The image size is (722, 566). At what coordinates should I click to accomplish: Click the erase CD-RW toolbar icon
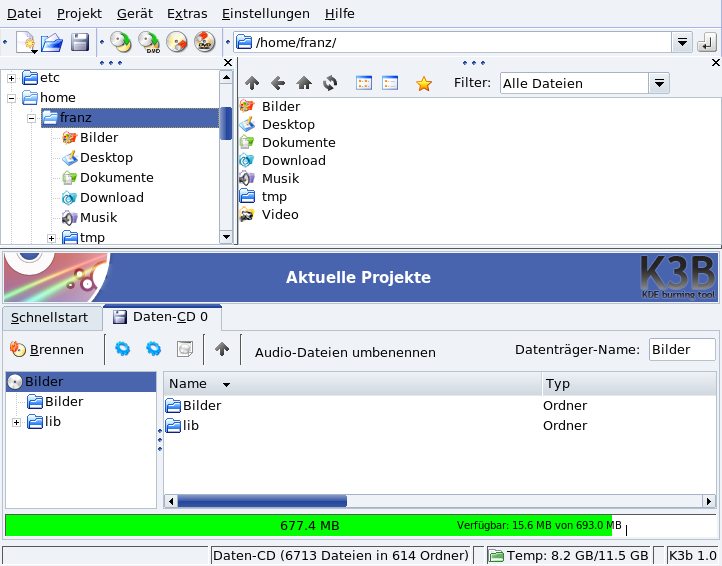pyautogui.click(x=177, y=42)
